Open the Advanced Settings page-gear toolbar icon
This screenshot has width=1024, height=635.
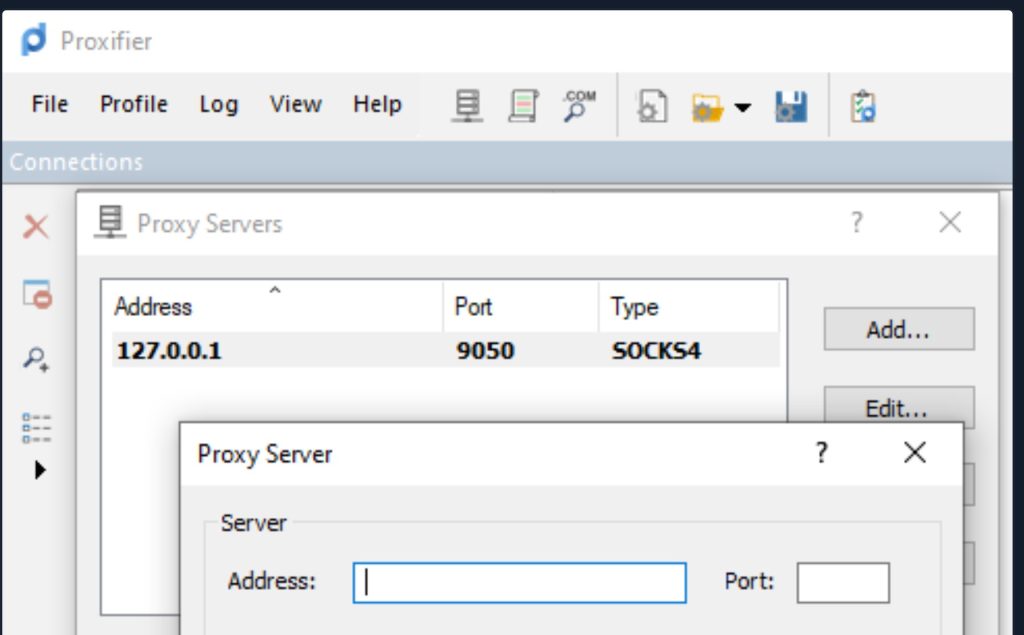coord(652,106)
